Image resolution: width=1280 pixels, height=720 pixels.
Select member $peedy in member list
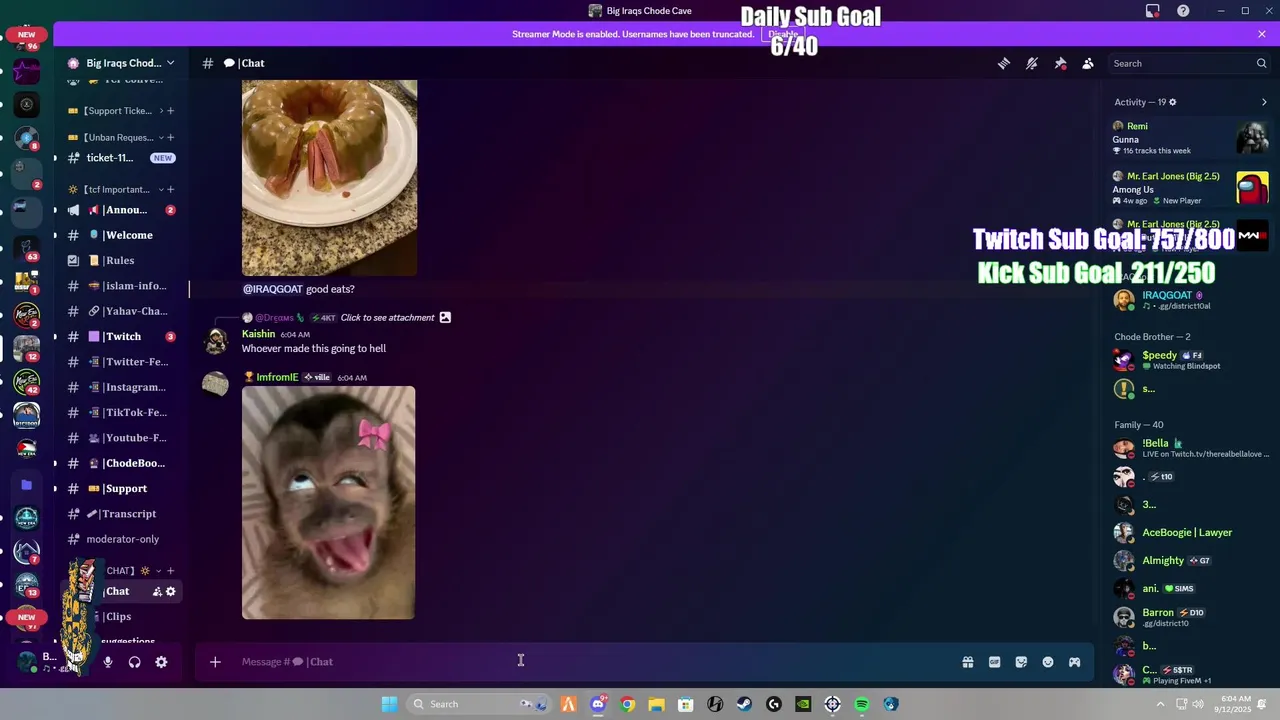[x=1190, y=360]
